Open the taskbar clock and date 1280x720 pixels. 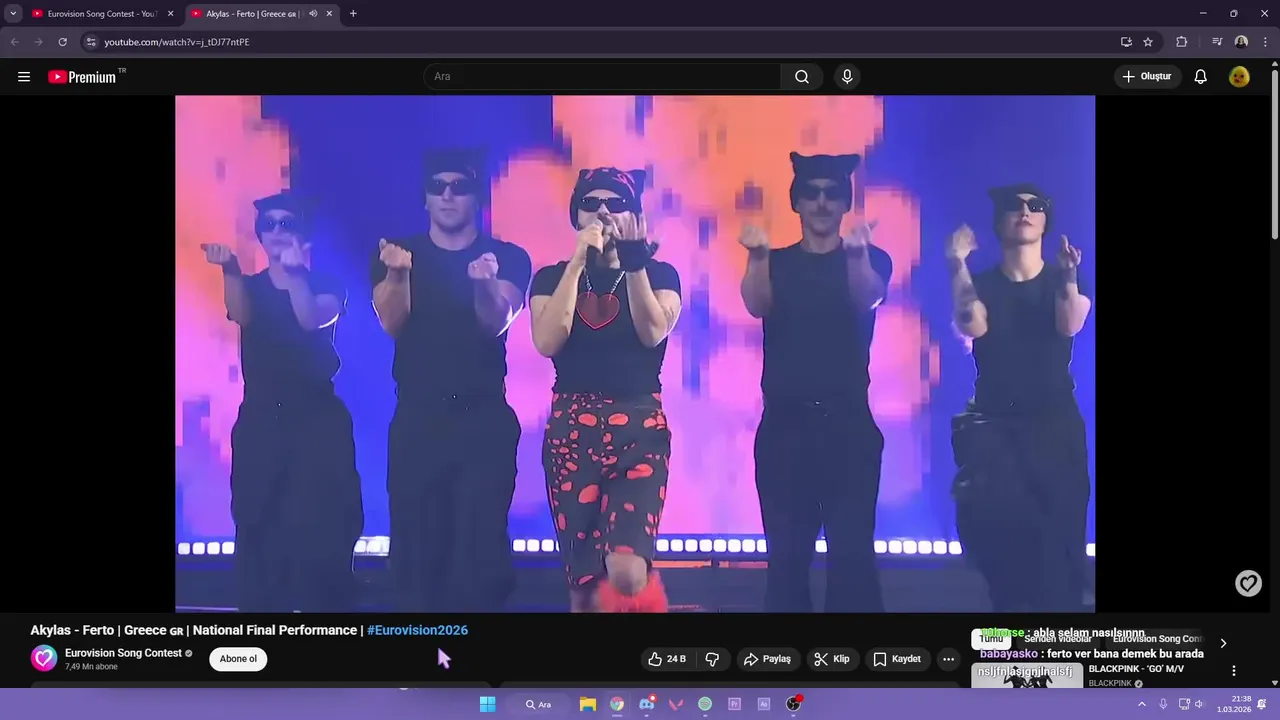[1234, 704]
